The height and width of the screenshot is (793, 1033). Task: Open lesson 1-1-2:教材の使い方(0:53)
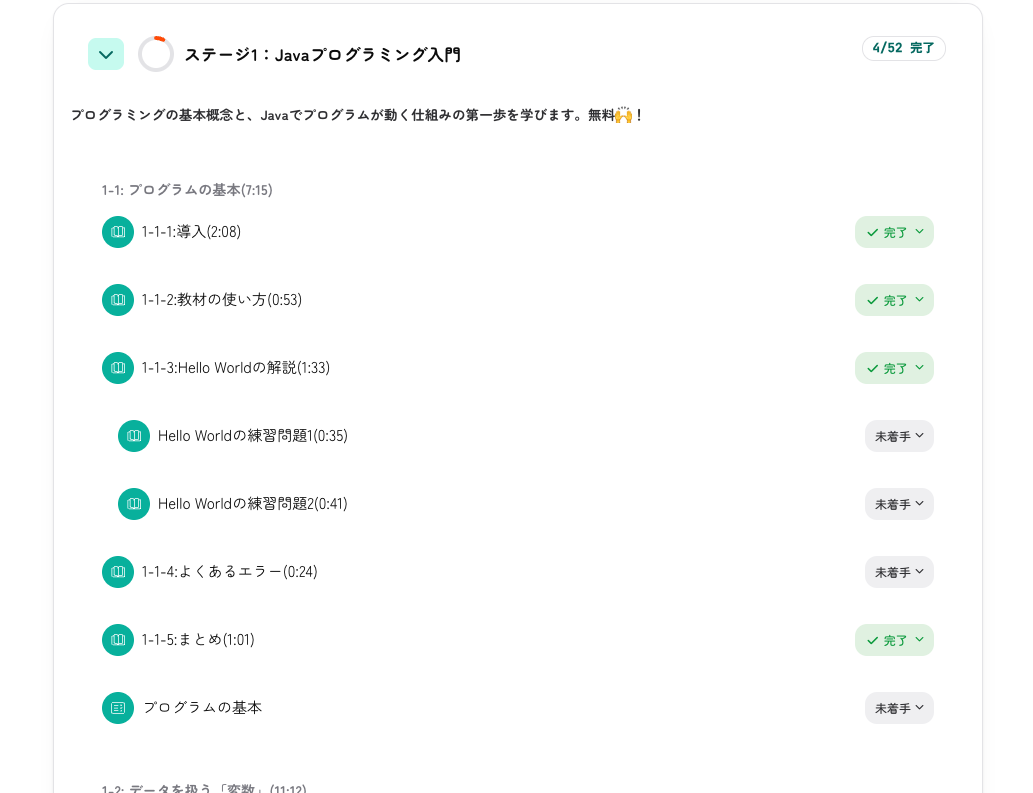point(221,300)
